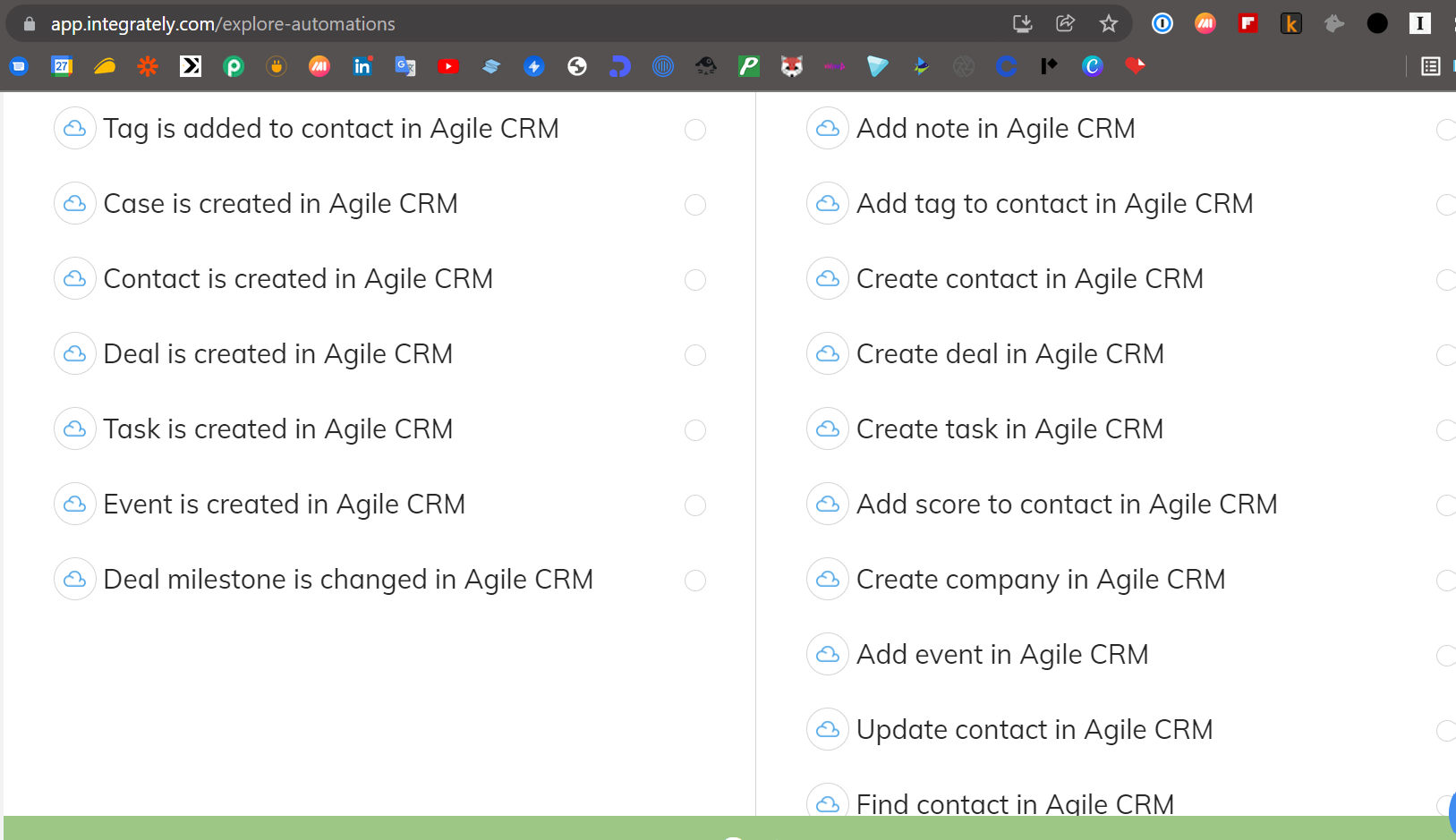
Task: Open the red Flipboard extension icon
Action: (x=1248, y=24)
